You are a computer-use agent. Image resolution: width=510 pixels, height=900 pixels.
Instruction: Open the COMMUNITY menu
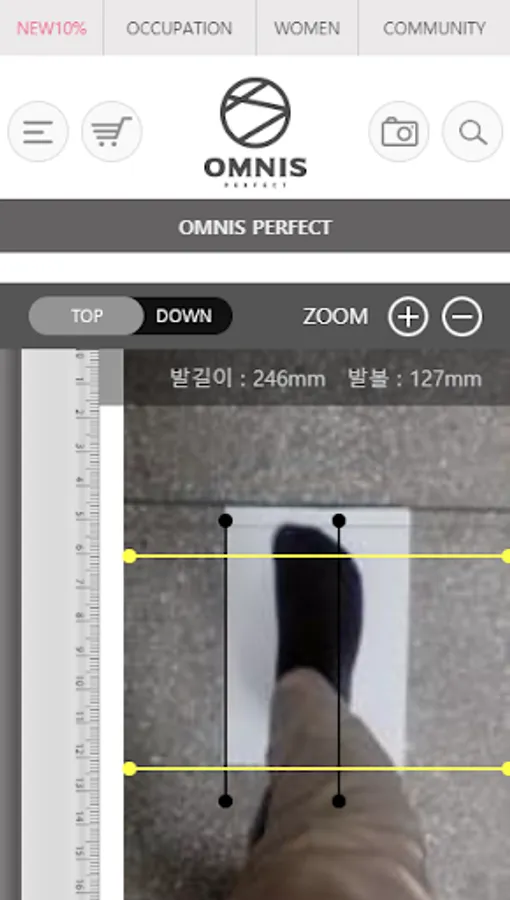tap(434, 28)
